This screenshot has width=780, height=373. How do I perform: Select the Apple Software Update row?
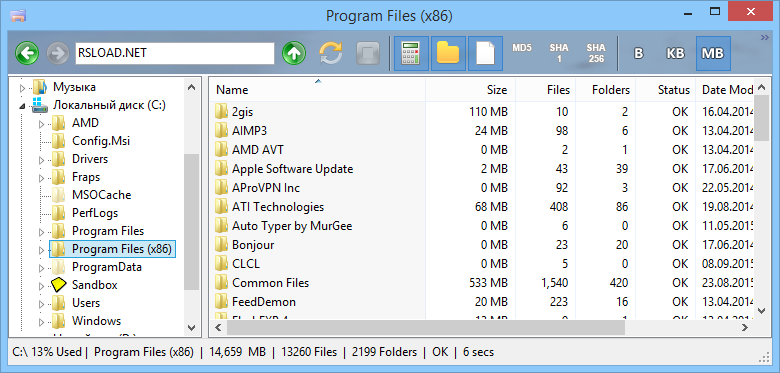click(x=482, y=169)
